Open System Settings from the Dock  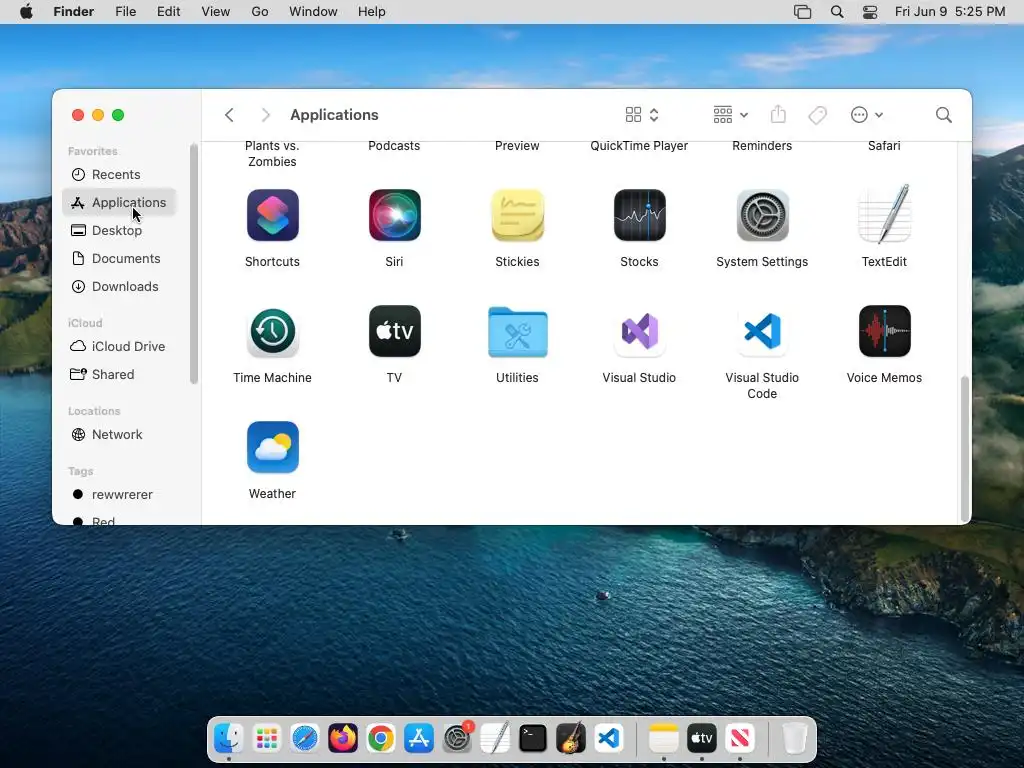456,739
